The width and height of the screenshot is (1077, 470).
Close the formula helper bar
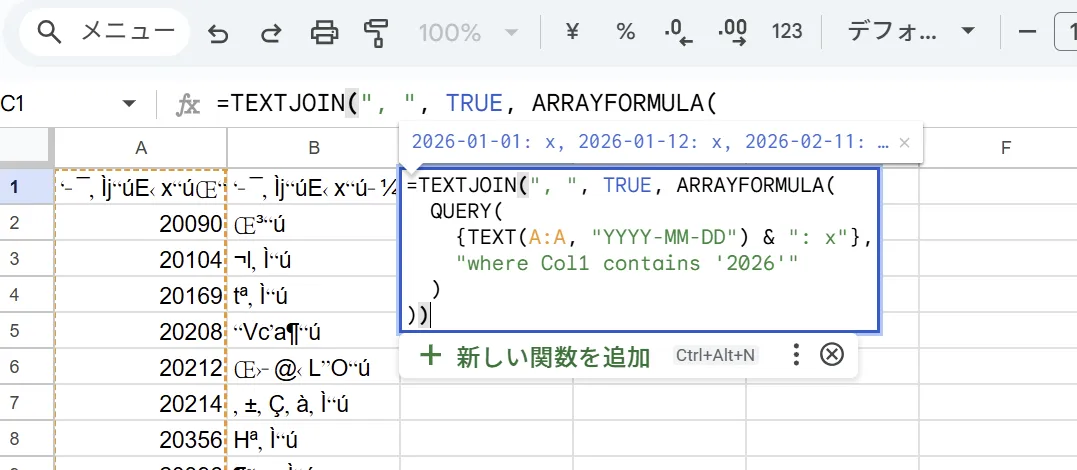(x=832, y=355)
